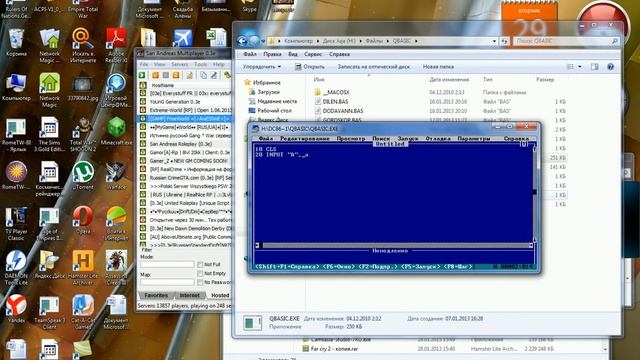640x360 pixels.
Task: Open the TeamSpeak 3 Client shortcut
Action: tap(49, 312)
